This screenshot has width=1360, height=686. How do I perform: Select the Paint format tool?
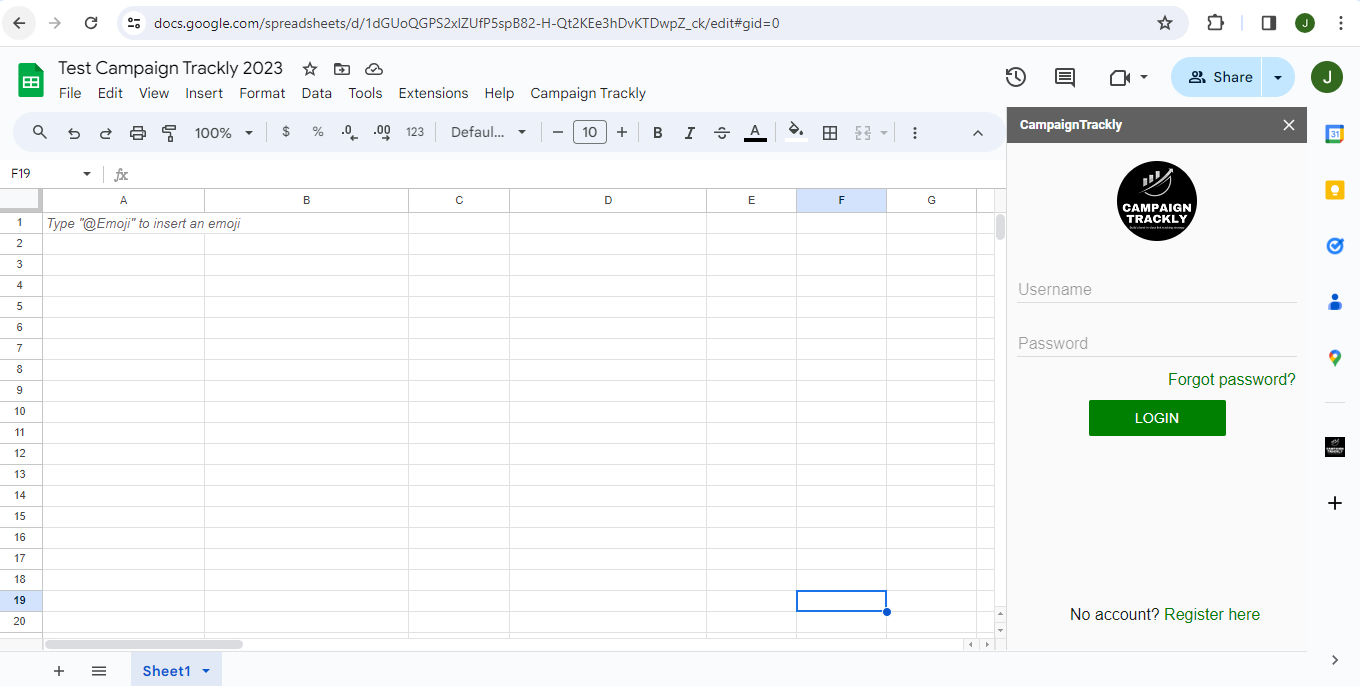[169, 131]
